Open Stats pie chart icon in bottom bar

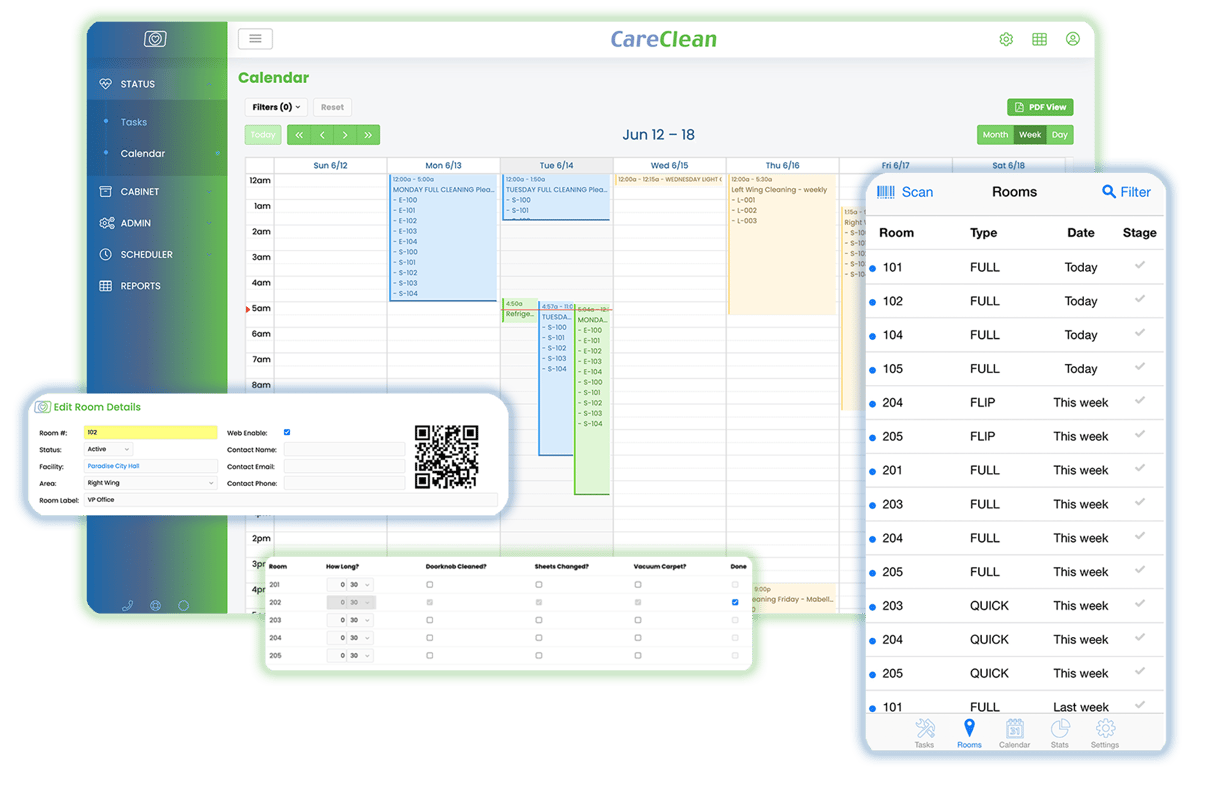tap(1059, 729)
